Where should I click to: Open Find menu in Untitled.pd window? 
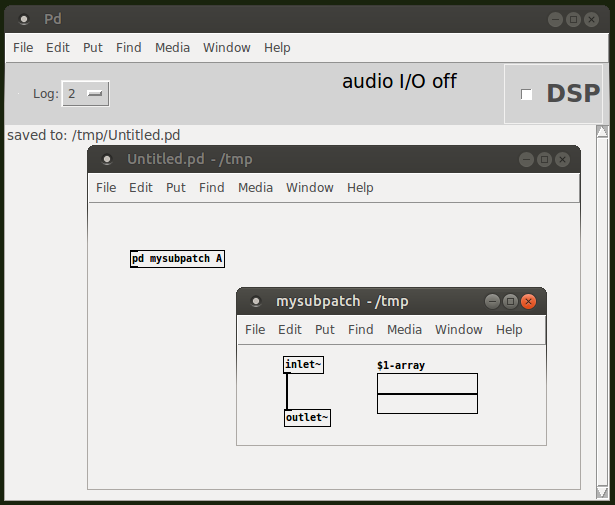211,187
